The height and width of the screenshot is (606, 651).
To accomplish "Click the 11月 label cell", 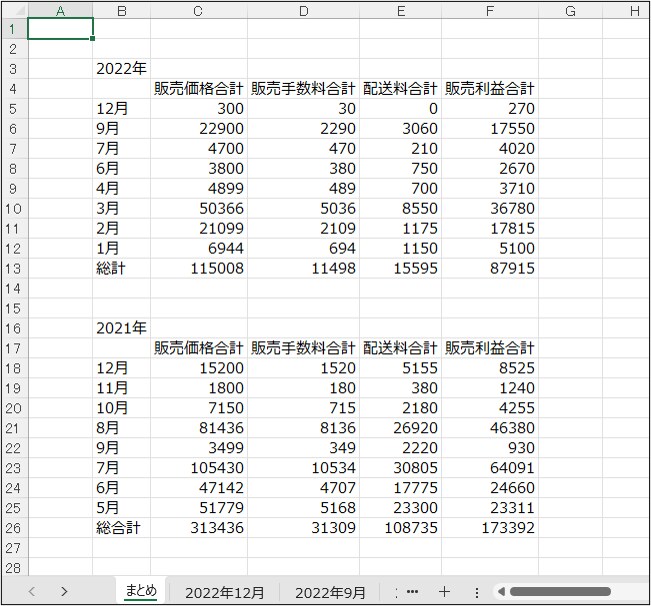I will (122, 388).
